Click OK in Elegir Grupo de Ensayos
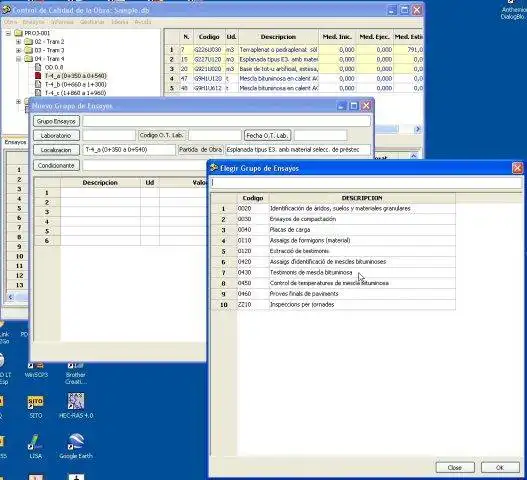Image resolution: width=527 pixels, height=480 pixels. (500, 467)
